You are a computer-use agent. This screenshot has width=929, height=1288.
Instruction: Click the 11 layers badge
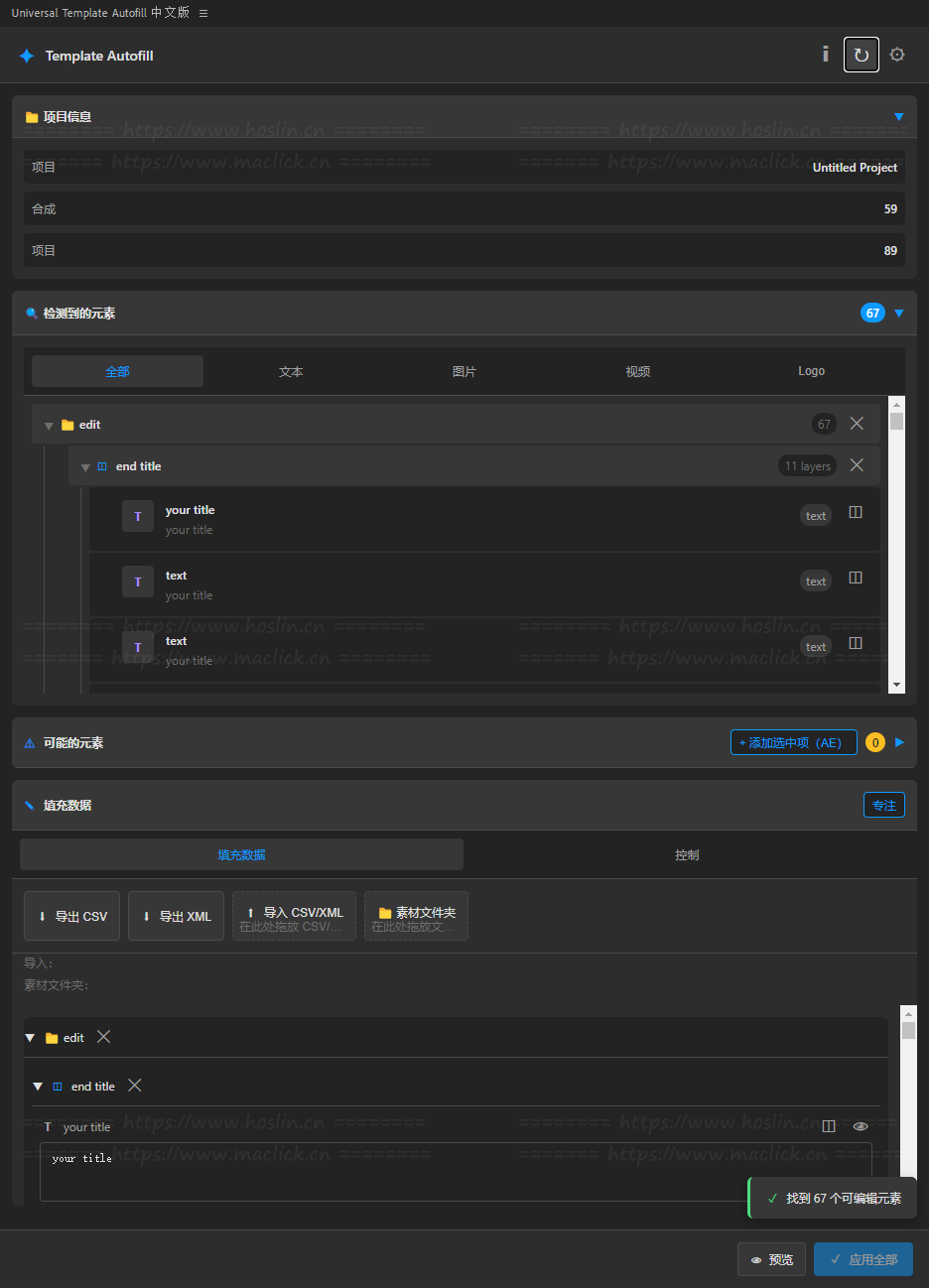808,466
